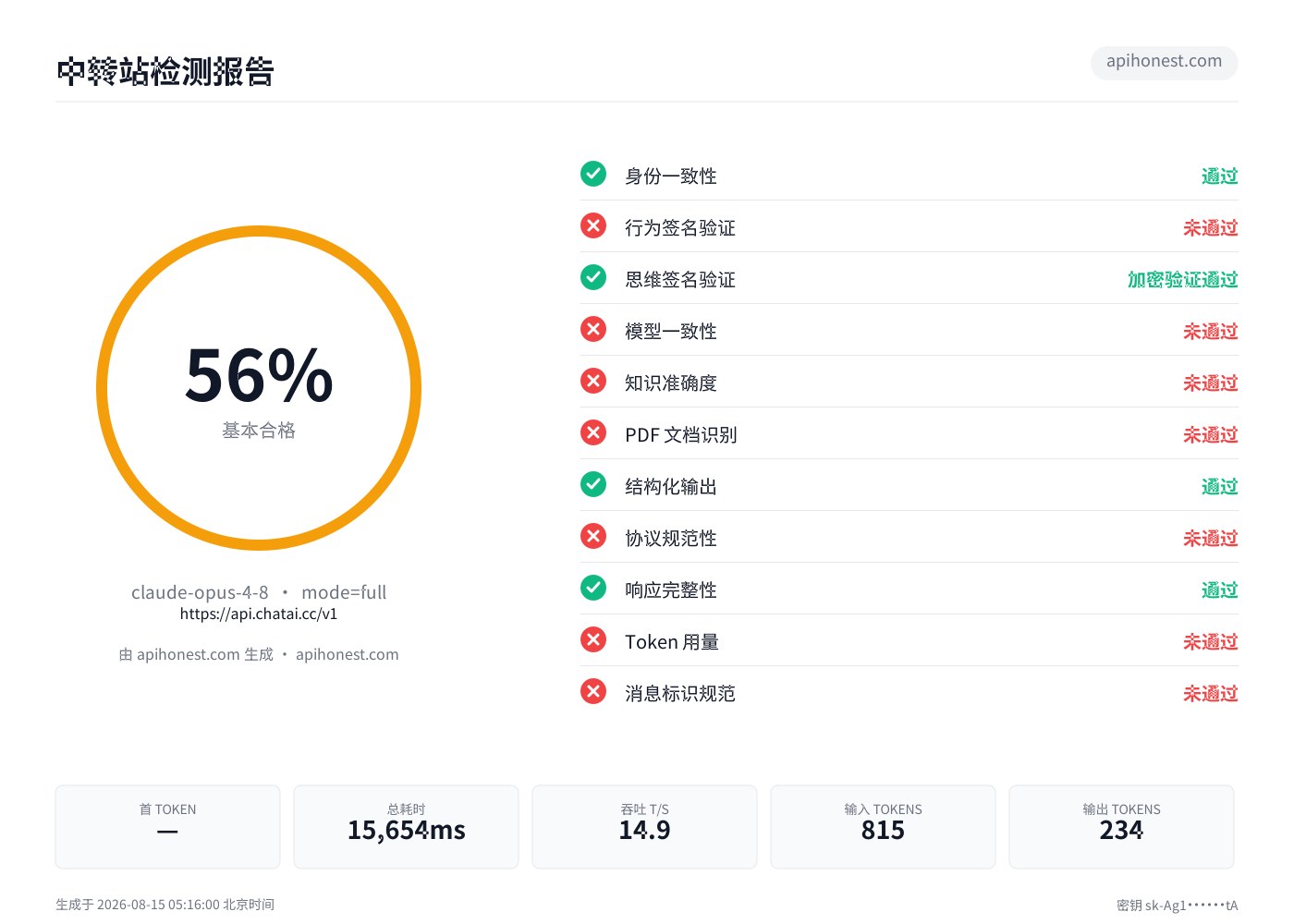Click red cross icon beside 知识准确度
The height and width of the screenshot is (924, 1294).
click(593, 381)
